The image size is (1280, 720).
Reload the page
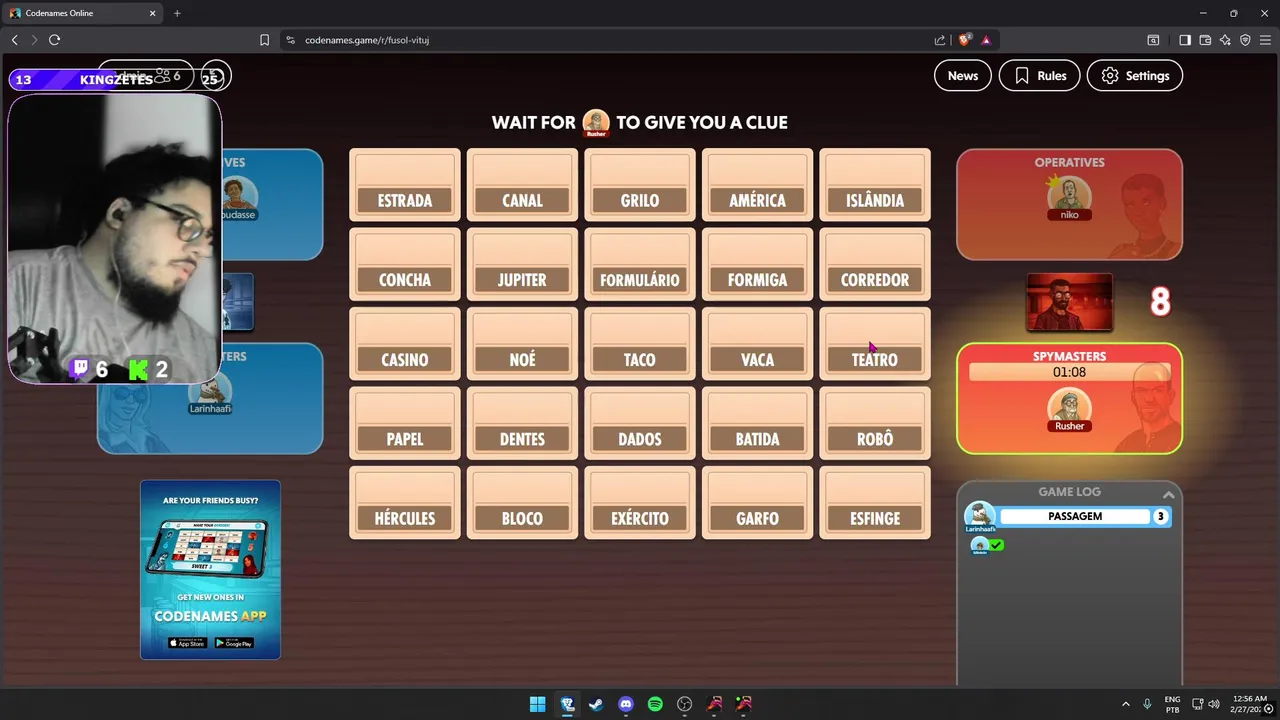54,40
